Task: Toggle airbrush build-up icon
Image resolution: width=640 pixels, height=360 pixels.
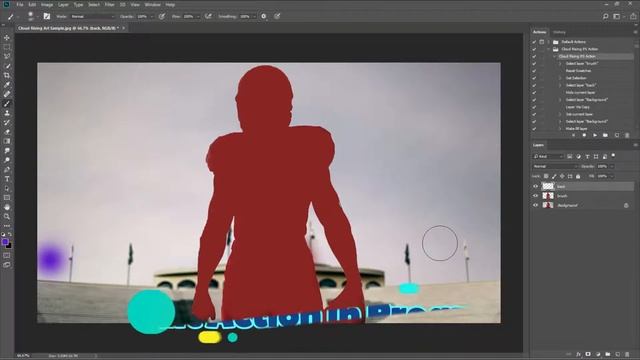Action: click(x=209, y=16)
